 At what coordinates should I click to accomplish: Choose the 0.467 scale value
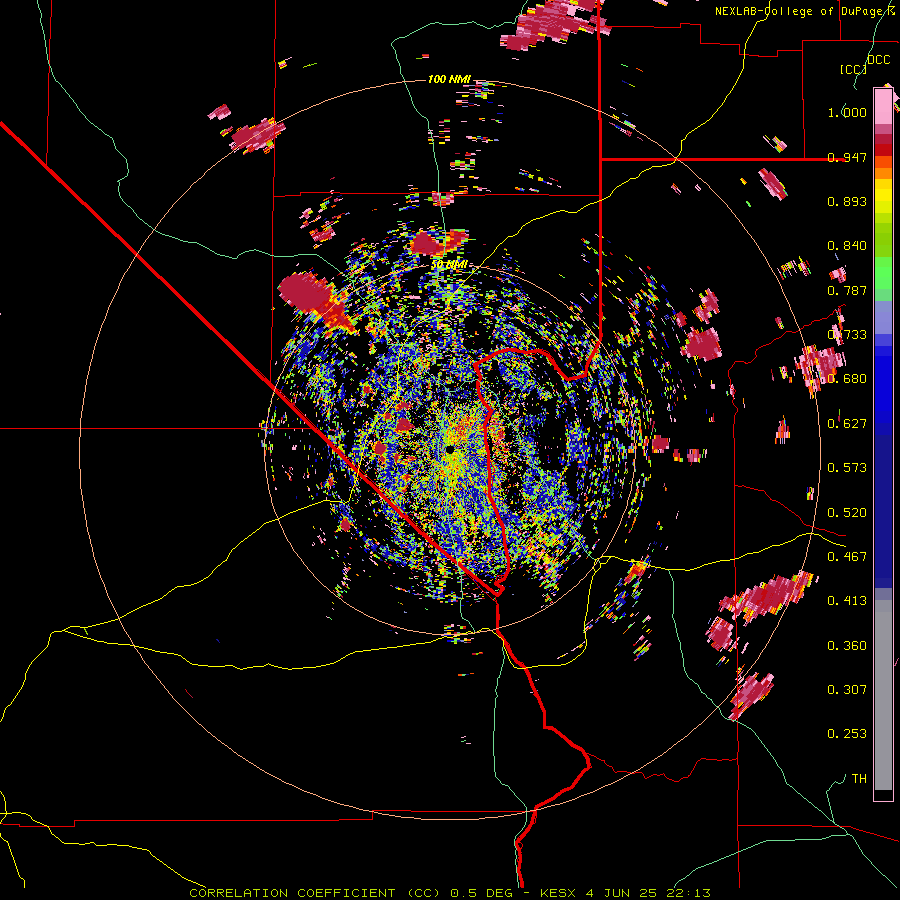pos(847,556)
